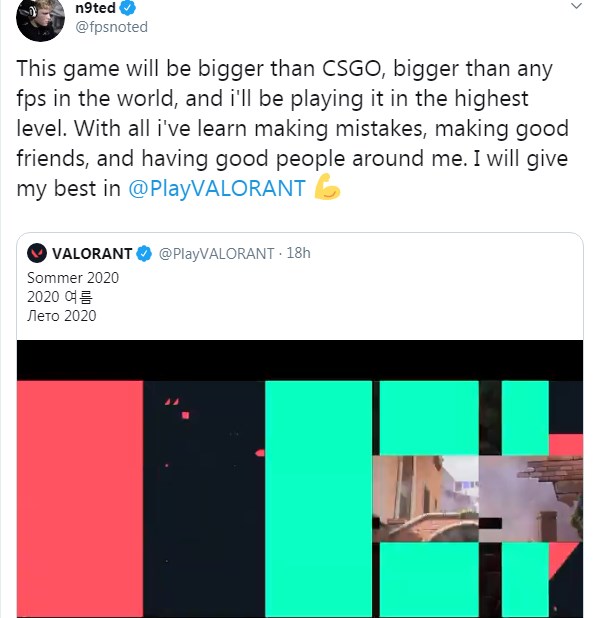Viewport: 599px width, 618px height.
Task: Click the verified badge next to VALORANT
Action: point(144,253)
